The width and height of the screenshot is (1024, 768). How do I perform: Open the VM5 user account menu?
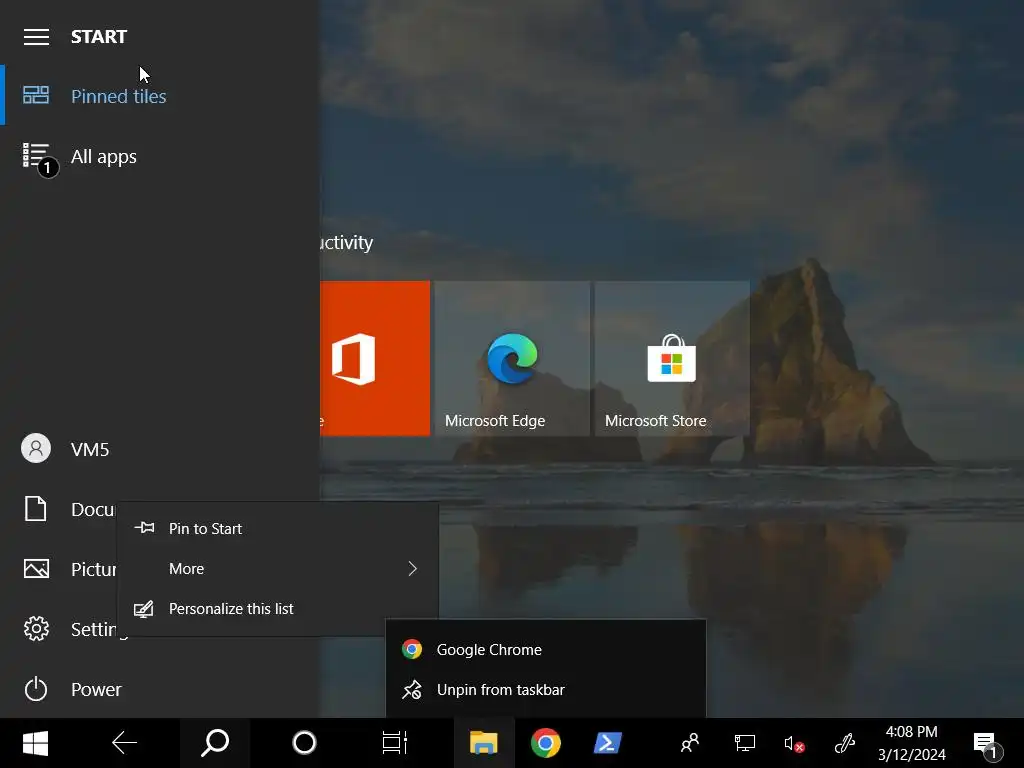point(160,449)
